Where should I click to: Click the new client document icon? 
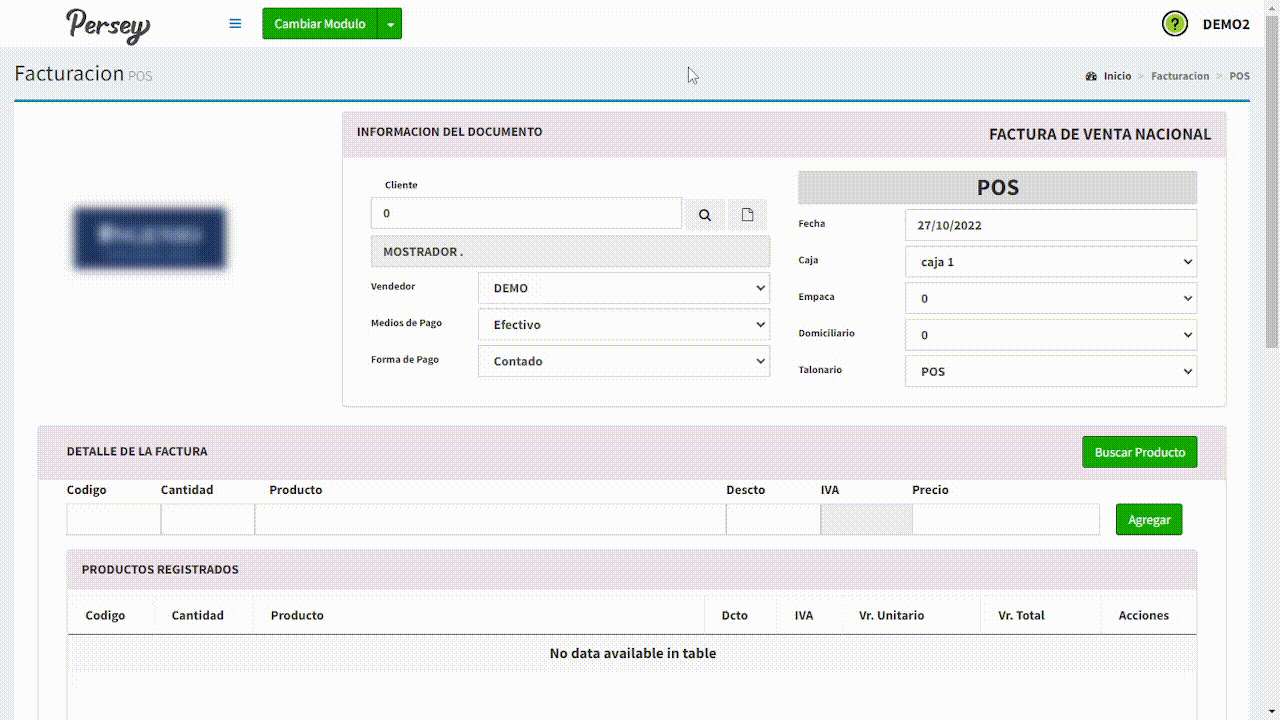(747, 214)
